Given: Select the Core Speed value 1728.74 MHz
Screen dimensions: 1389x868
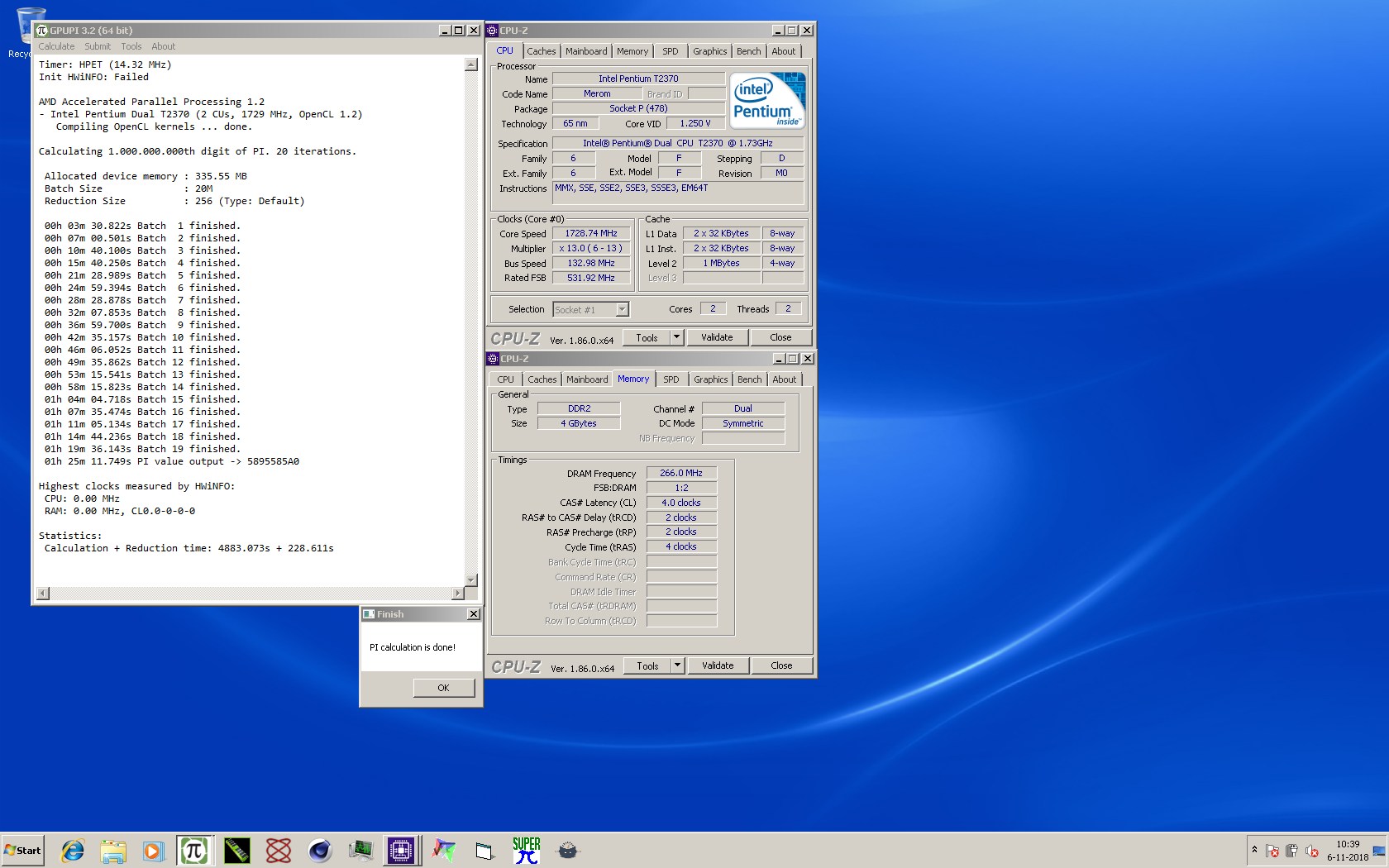Looking at the screenshot, I should click(591, 234).
